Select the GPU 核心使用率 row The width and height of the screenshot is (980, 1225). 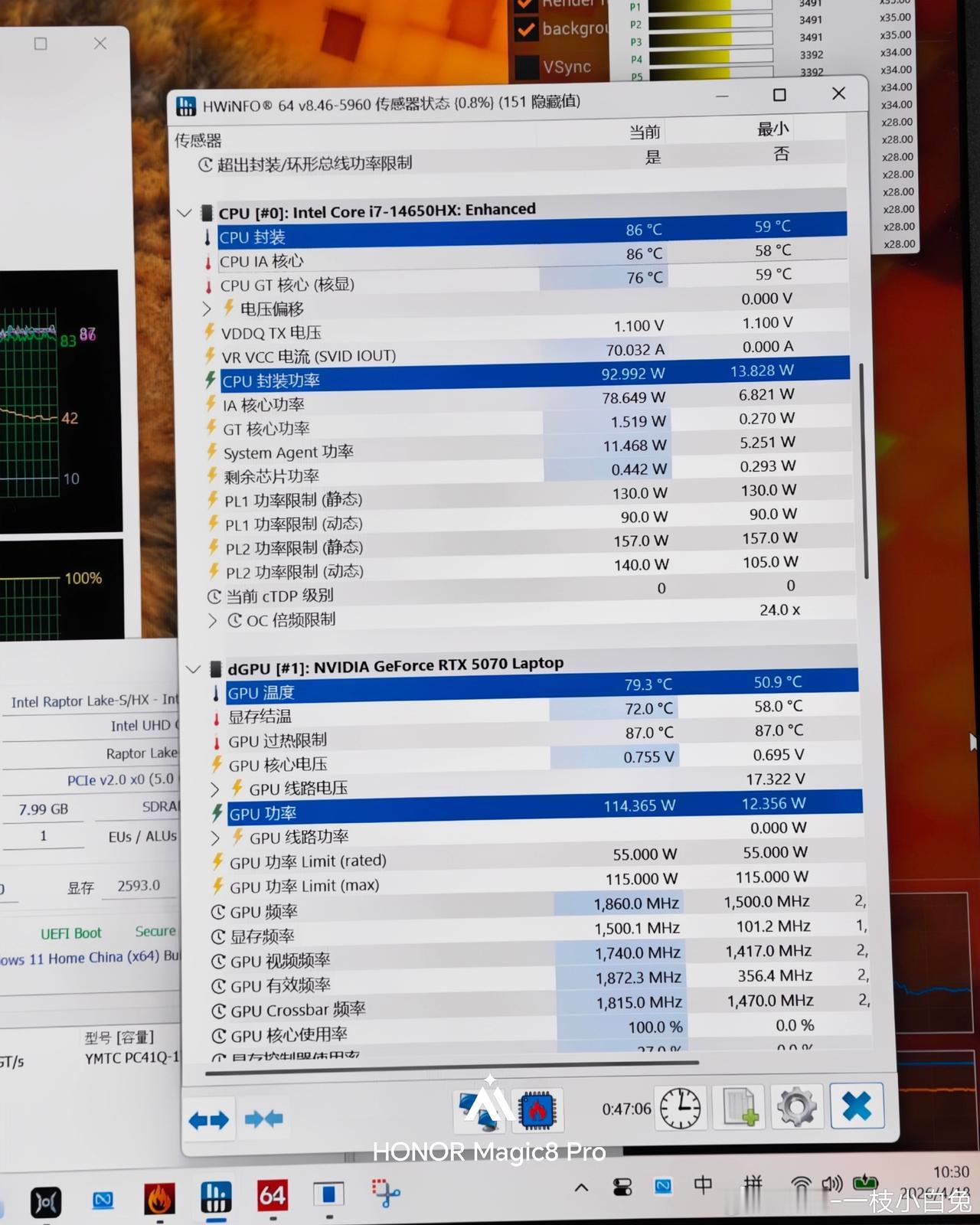(542, 1031)
